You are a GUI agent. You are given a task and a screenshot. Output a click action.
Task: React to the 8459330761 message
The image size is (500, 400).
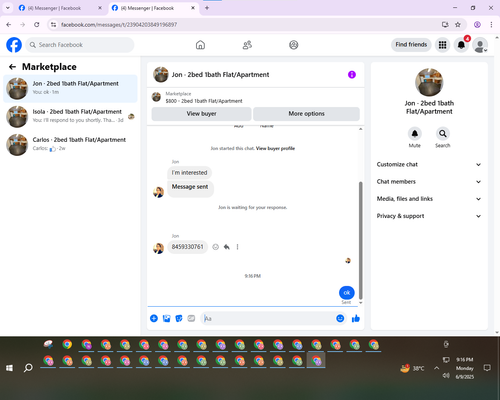[216, 247]
